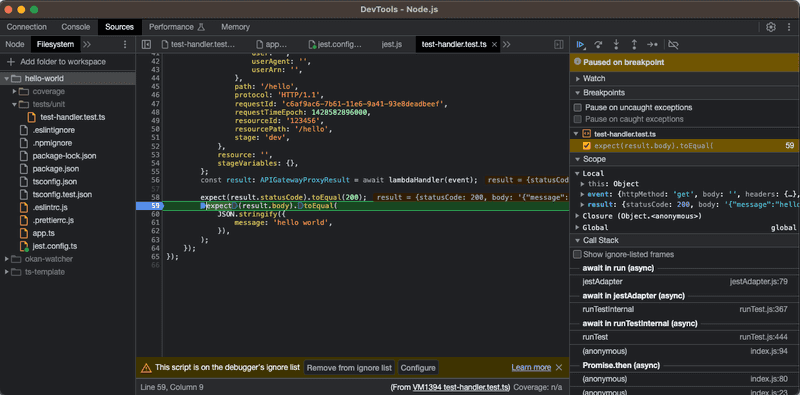
Task: Uncheck the line 59 expect breakpoint
Action: click(587, 145)
